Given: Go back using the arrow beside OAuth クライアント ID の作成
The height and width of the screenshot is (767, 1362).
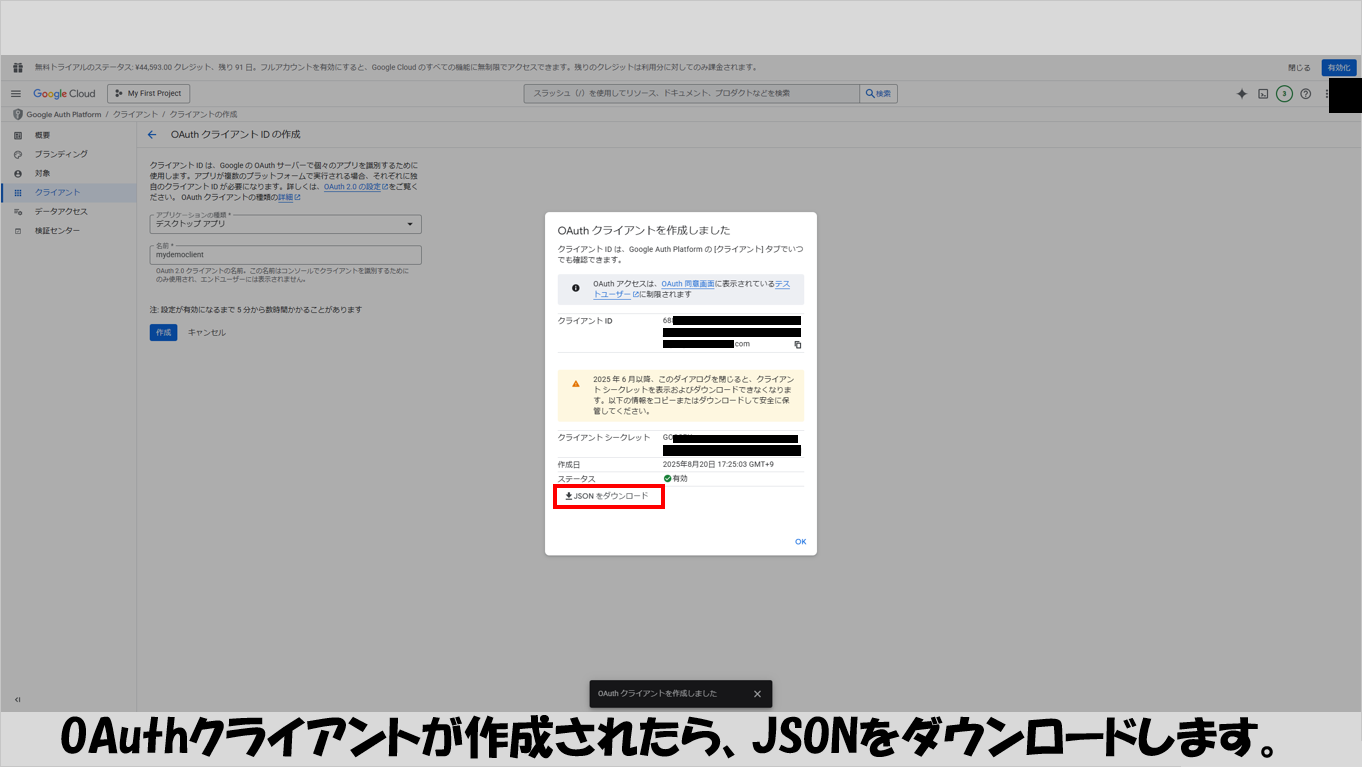Looking at the screenshot, I should 152,134.
